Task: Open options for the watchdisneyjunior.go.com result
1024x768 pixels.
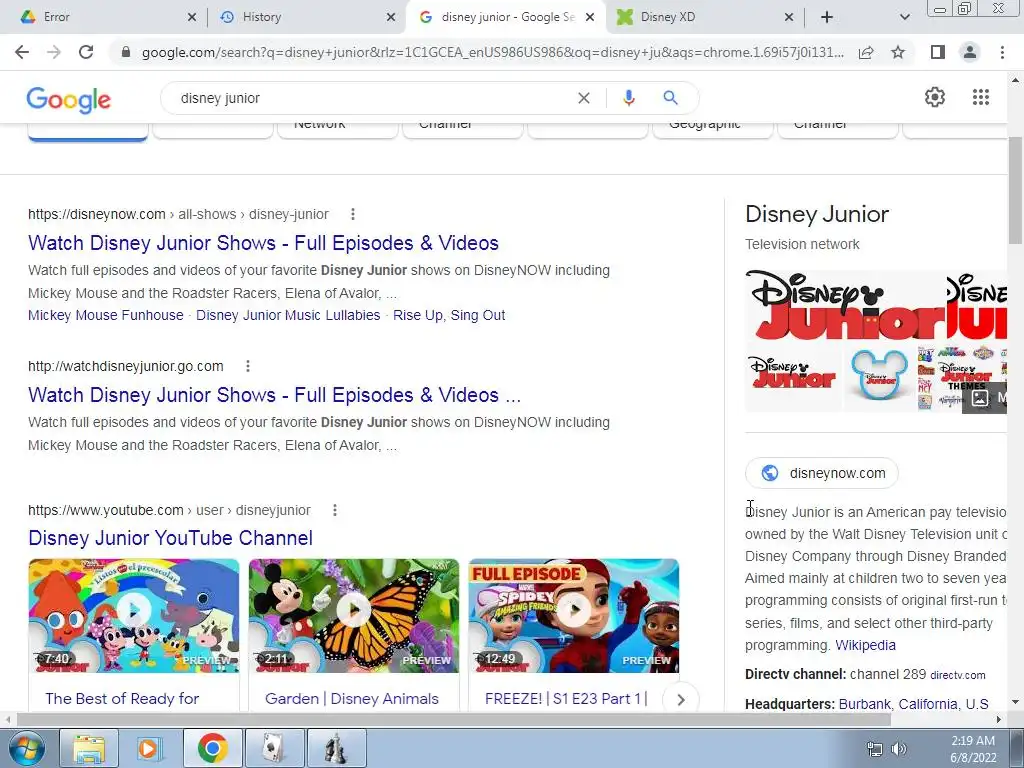Action: click(248, 366)
